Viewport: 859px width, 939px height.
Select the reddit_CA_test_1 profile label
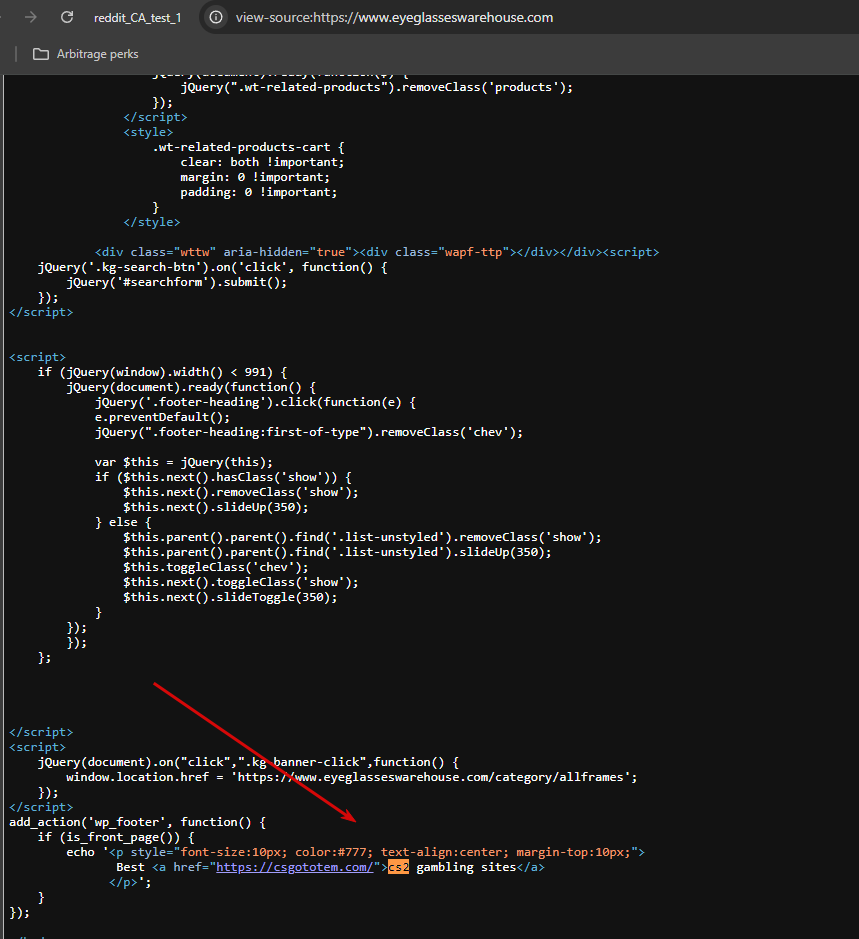click(137, 18)
